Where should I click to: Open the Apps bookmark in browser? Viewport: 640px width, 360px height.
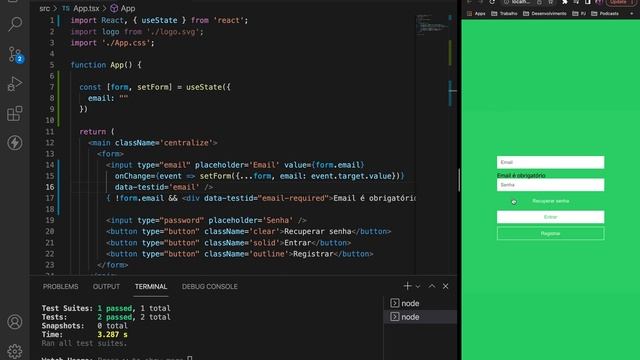click(476, 13)
